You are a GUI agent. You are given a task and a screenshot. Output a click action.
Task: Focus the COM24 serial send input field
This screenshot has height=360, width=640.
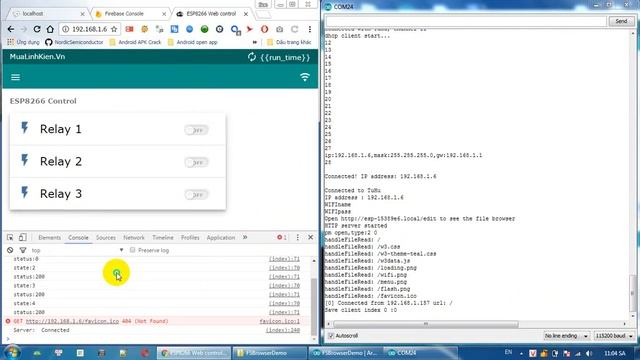pos(466,21)
